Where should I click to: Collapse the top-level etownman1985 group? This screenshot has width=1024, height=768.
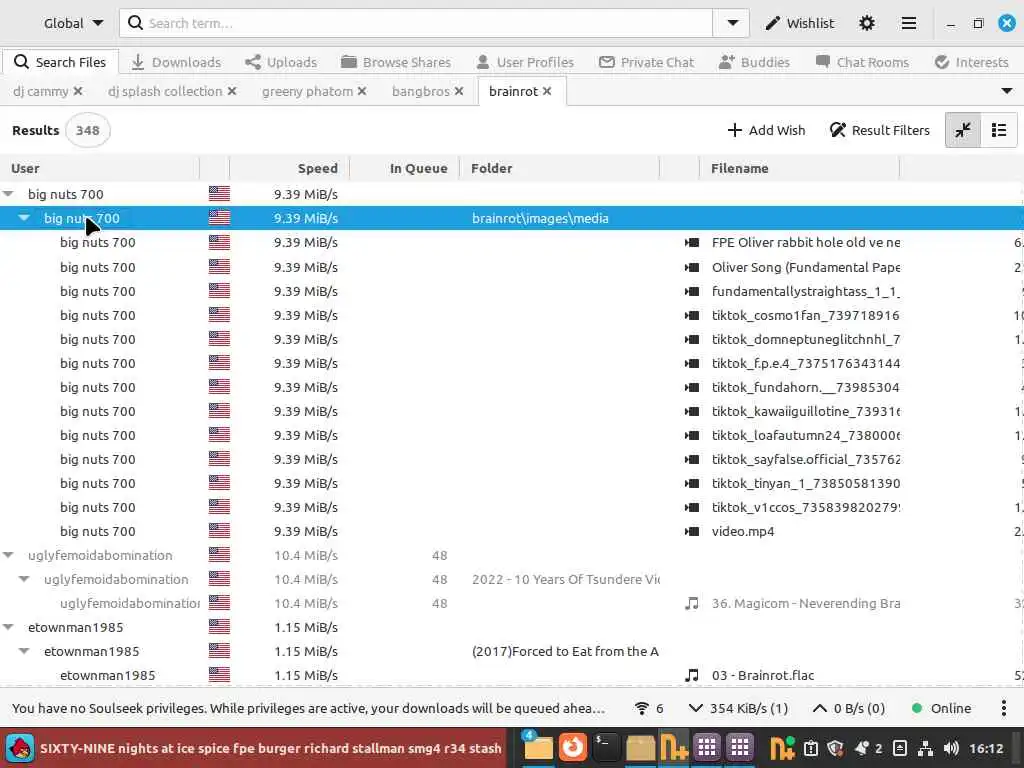pyautogui.click(x=8, y=627)
